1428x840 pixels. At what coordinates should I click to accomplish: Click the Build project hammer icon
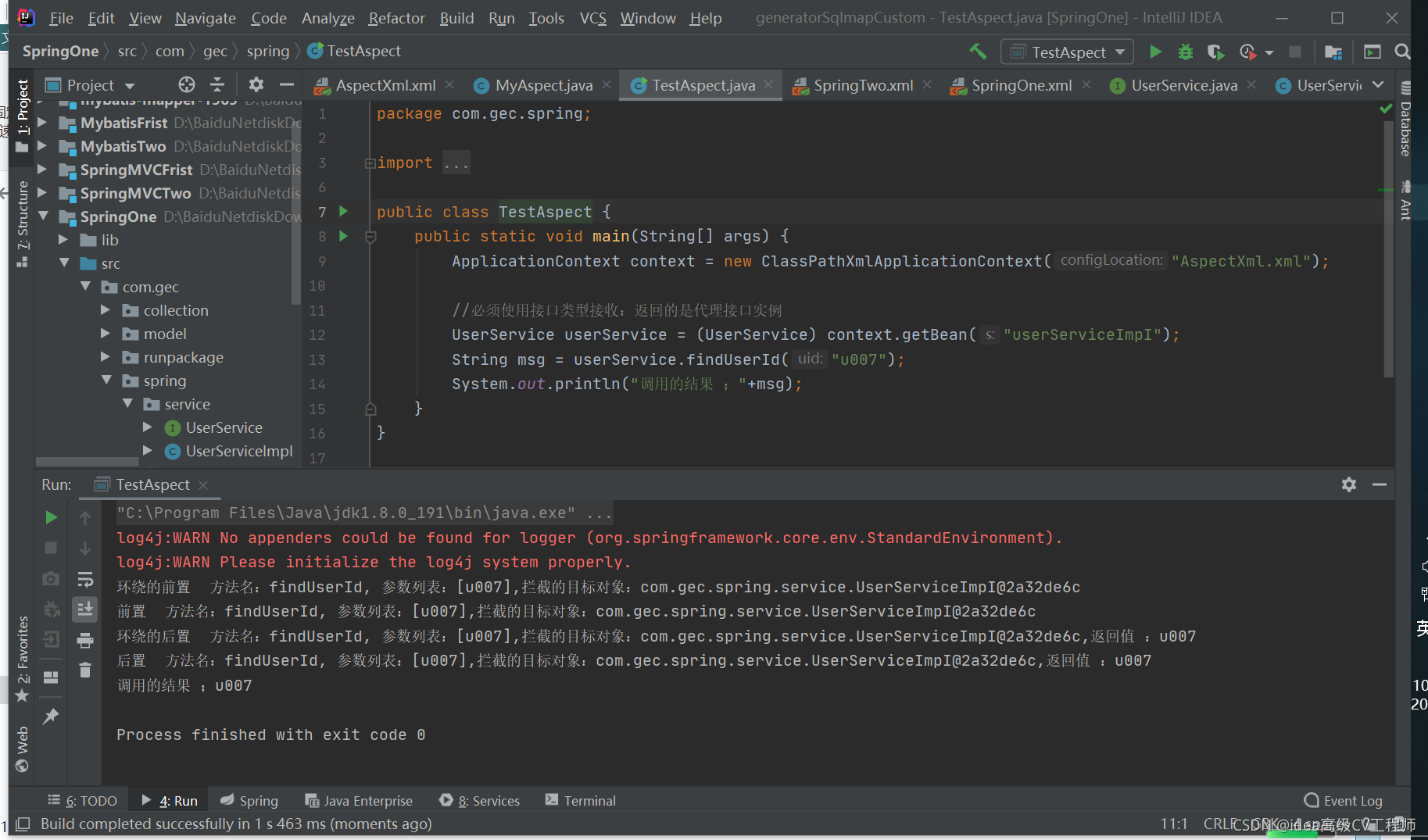click(978, 52)
